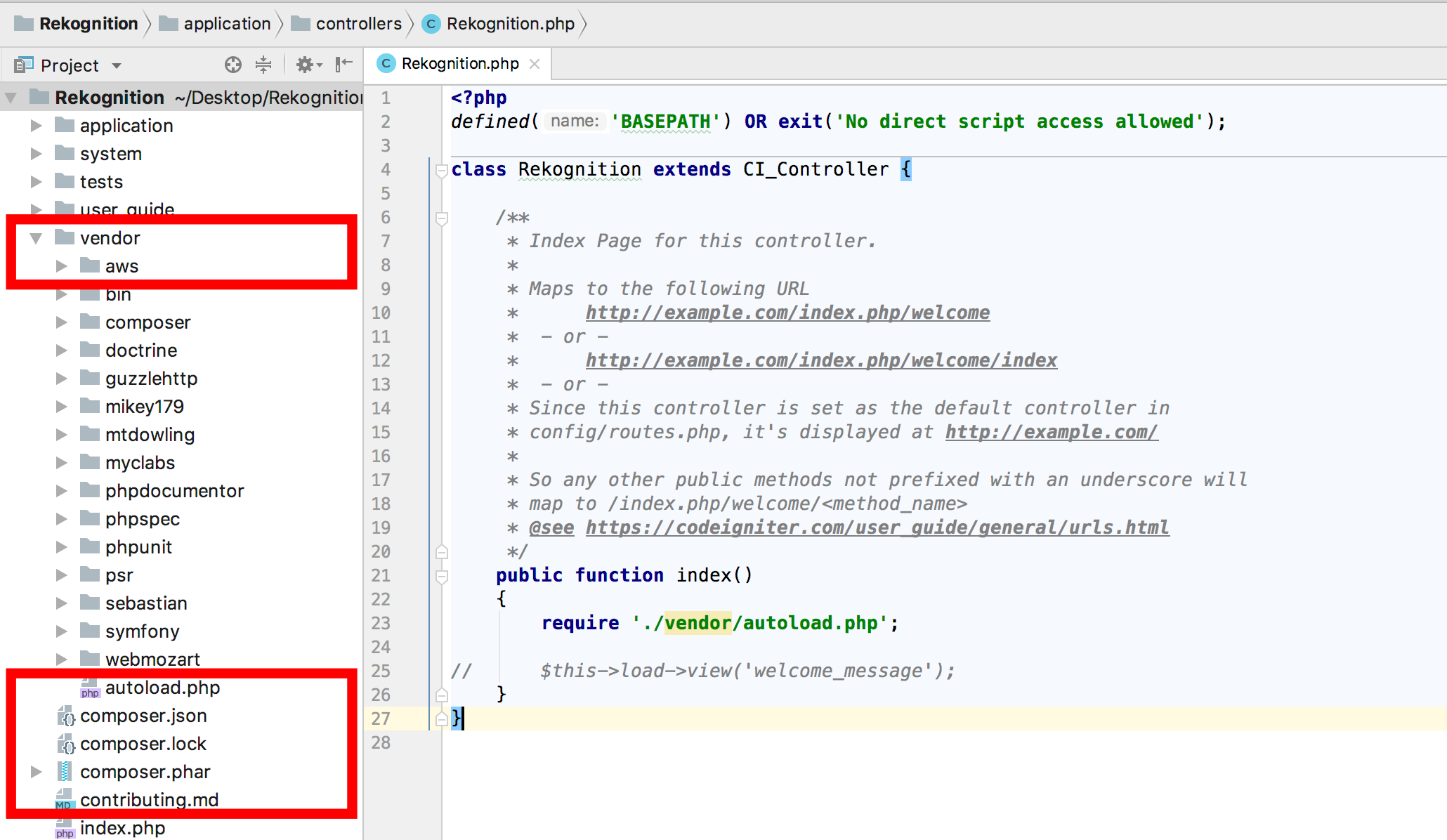
Task: Click the hide Project panel icon
Action: click(x=343, y=65)
